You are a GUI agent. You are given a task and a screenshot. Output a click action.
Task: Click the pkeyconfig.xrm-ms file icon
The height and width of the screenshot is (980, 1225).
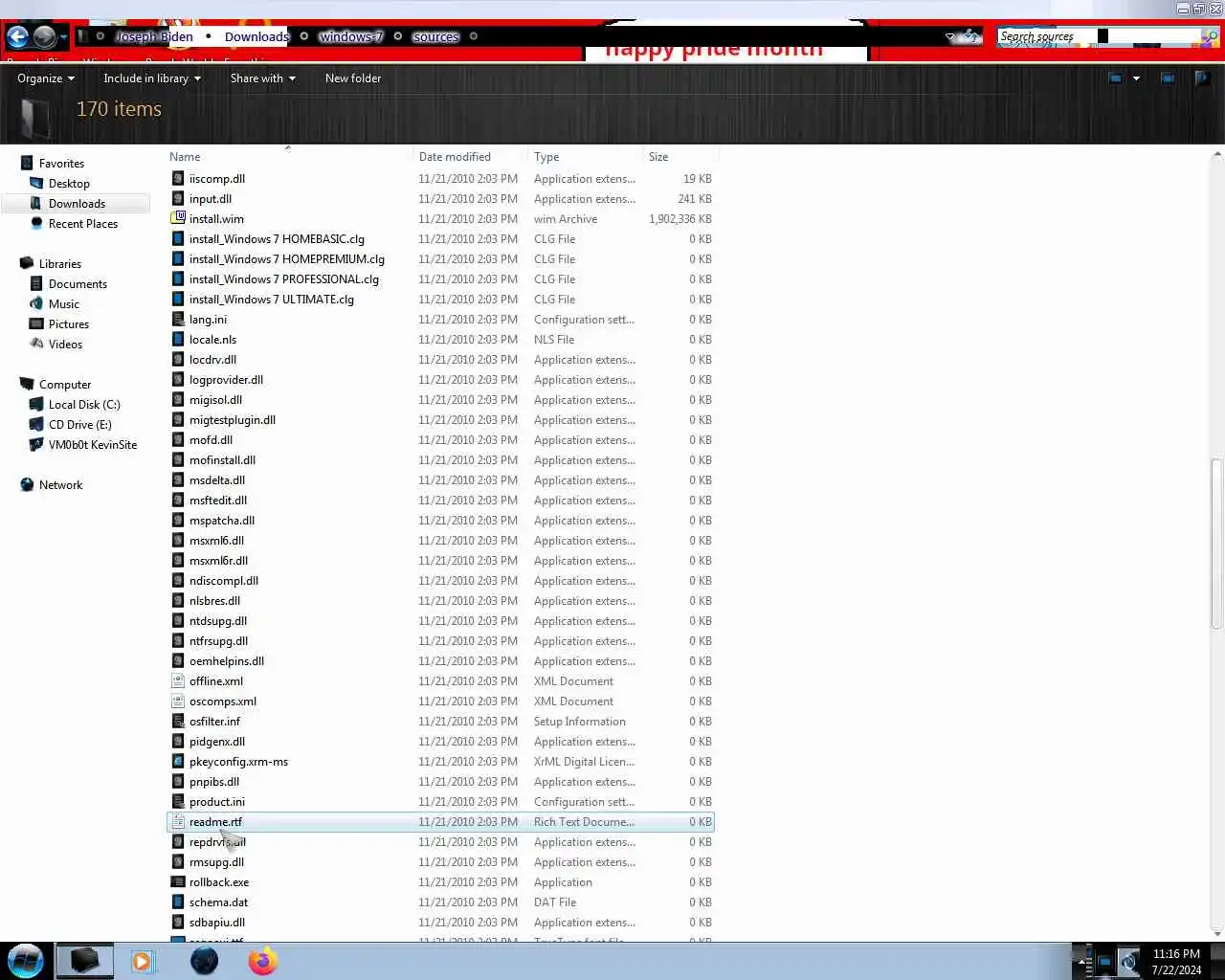click(178, 761)
